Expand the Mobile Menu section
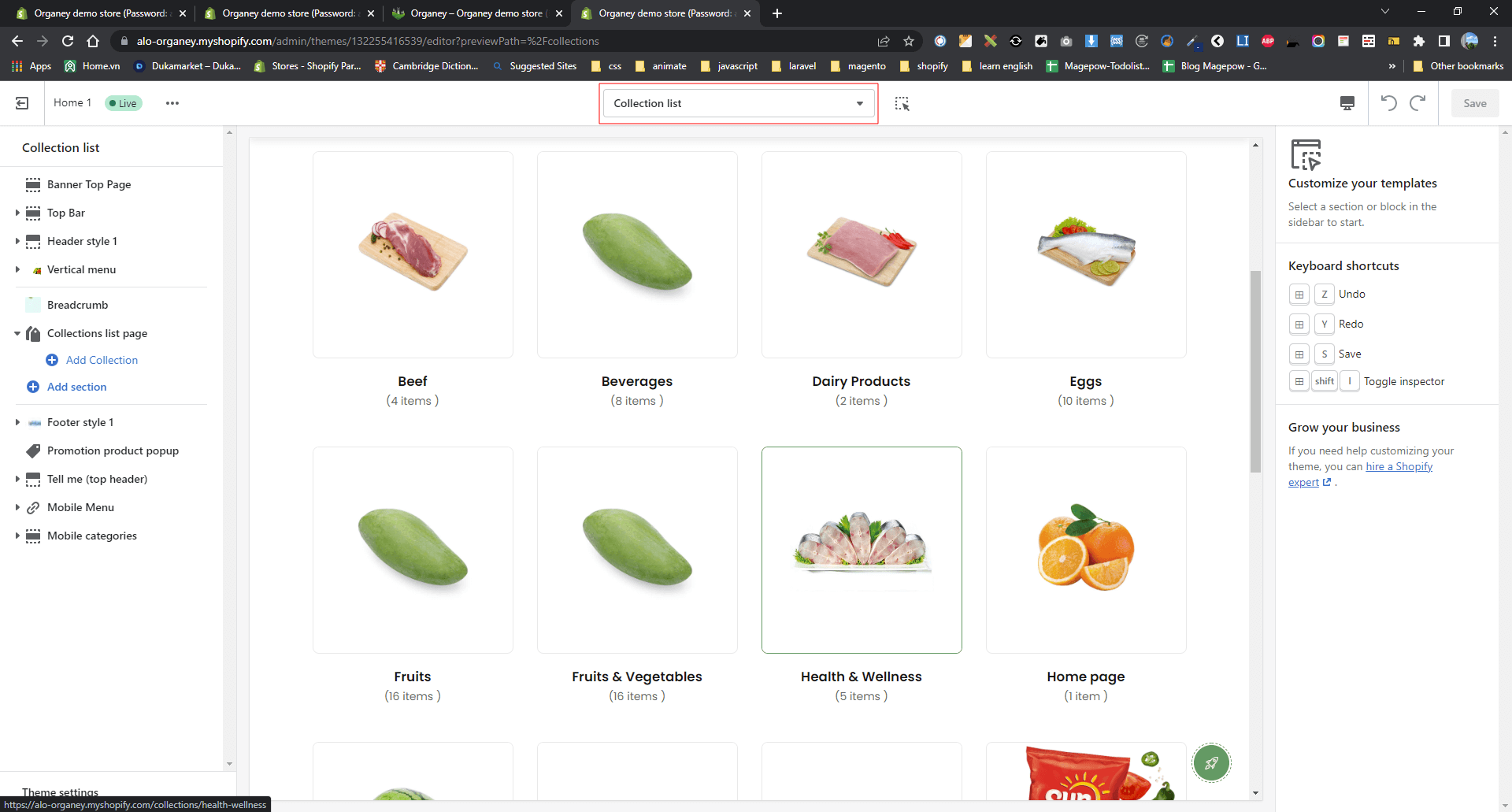The height and width of the screenshot is (812, 1512). click(x=17, y=507)
